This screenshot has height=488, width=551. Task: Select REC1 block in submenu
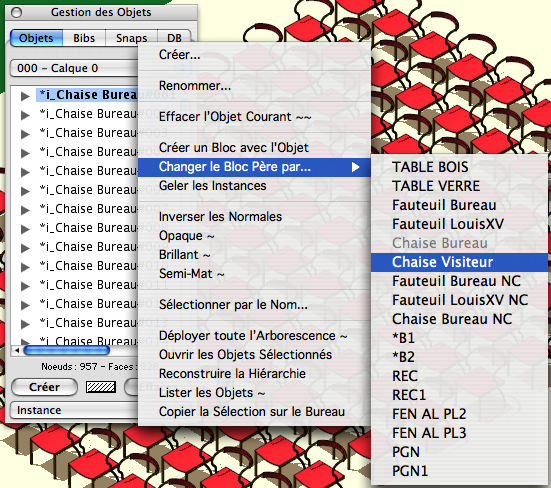coord(459,395)
